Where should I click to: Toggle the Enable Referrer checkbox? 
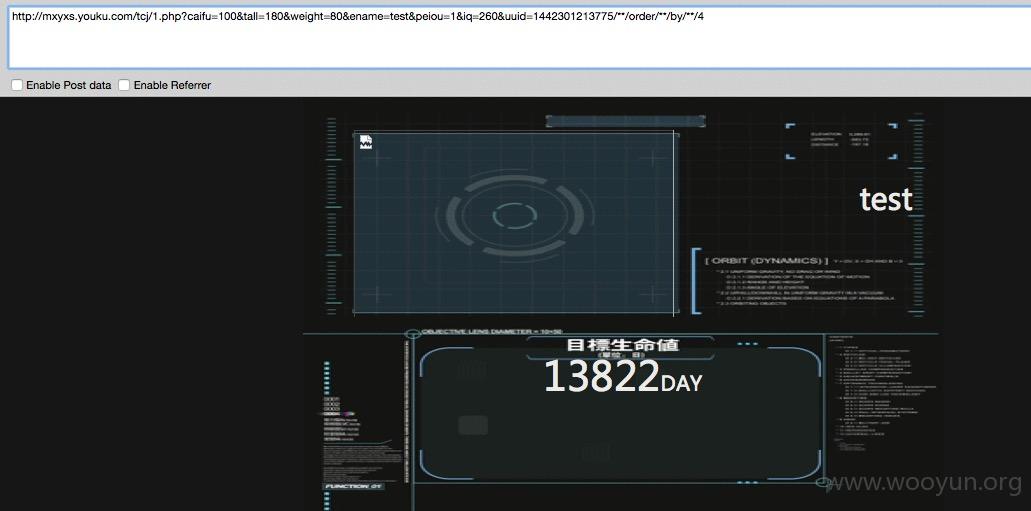pos(124,85)
